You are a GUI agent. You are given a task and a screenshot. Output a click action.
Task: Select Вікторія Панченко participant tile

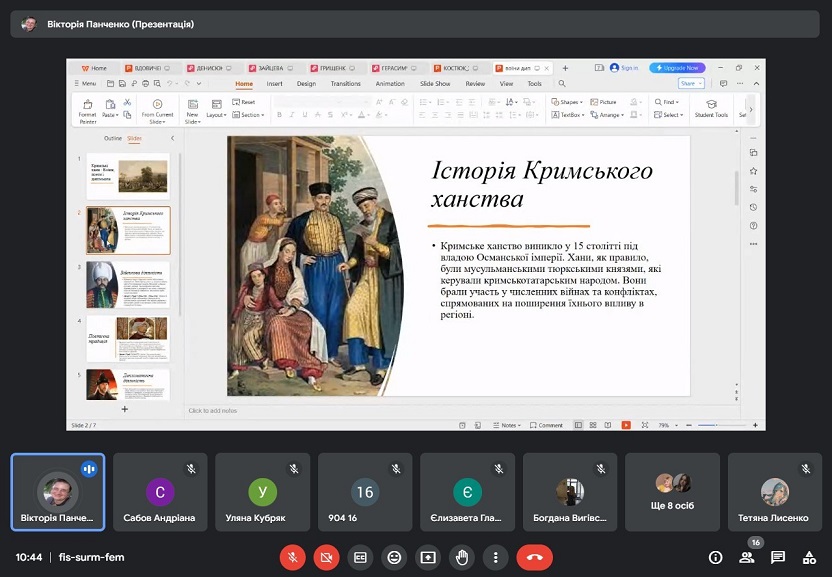click(58, 492)
